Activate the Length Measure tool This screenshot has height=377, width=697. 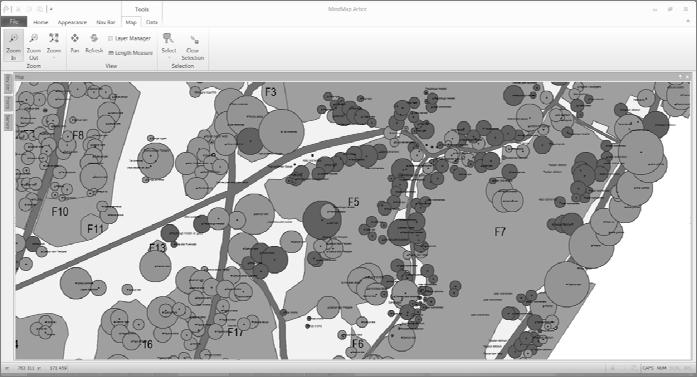coord(130,53)
